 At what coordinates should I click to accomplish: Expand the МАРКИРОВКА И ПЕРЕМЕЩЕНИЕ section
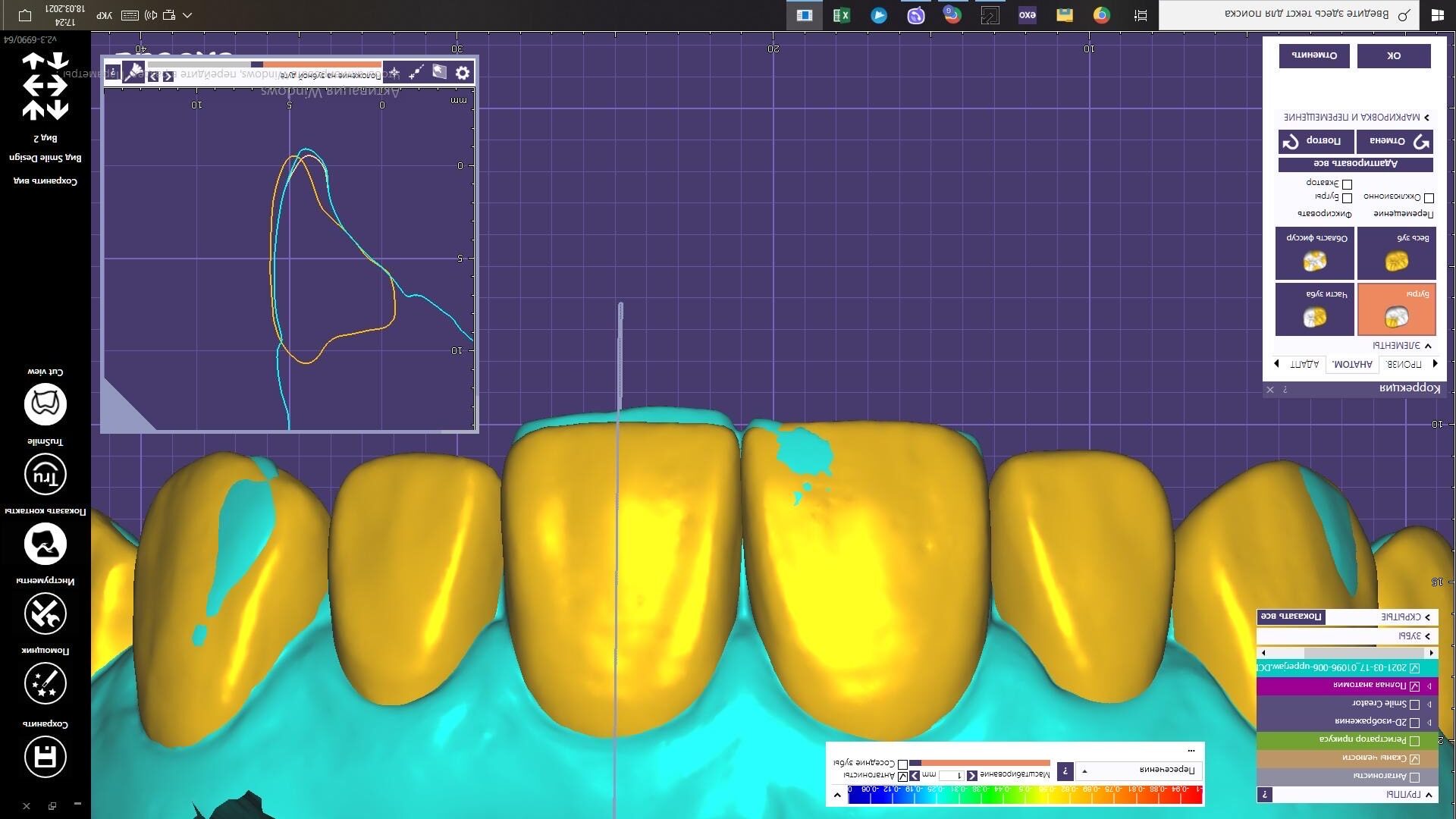pyautogui.click(x=1356, y=118)
